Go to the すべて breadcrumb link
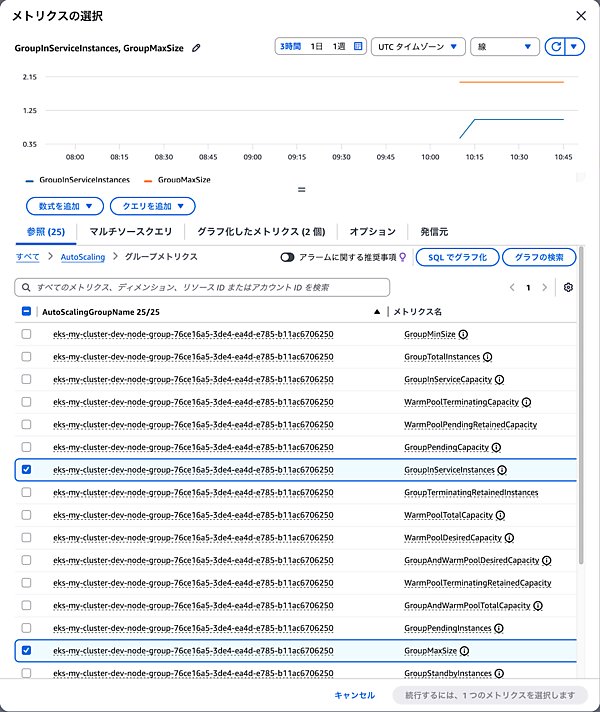Image resolution: width=600 pixels, height=712 pixels. [28, 257]
